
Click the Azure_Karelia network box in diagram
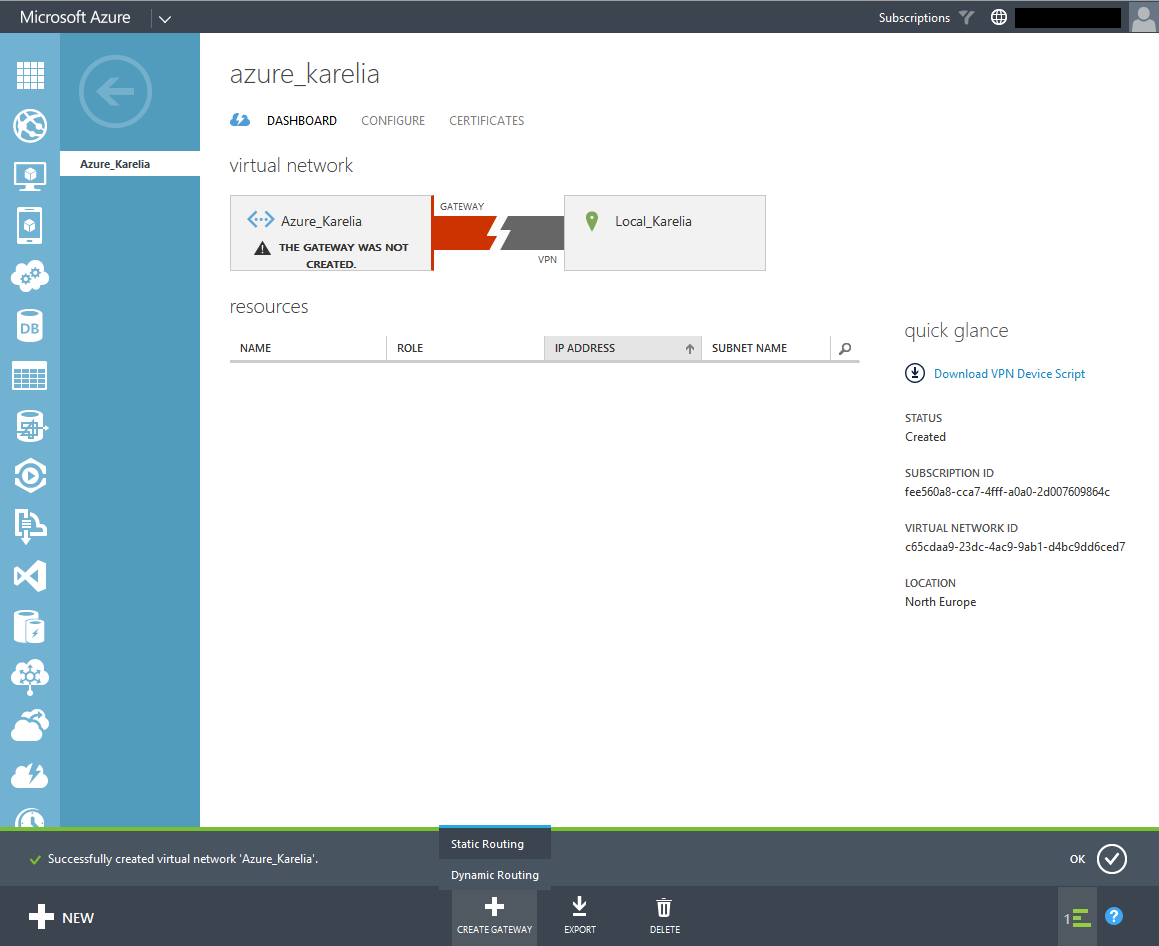click(330, 233)
